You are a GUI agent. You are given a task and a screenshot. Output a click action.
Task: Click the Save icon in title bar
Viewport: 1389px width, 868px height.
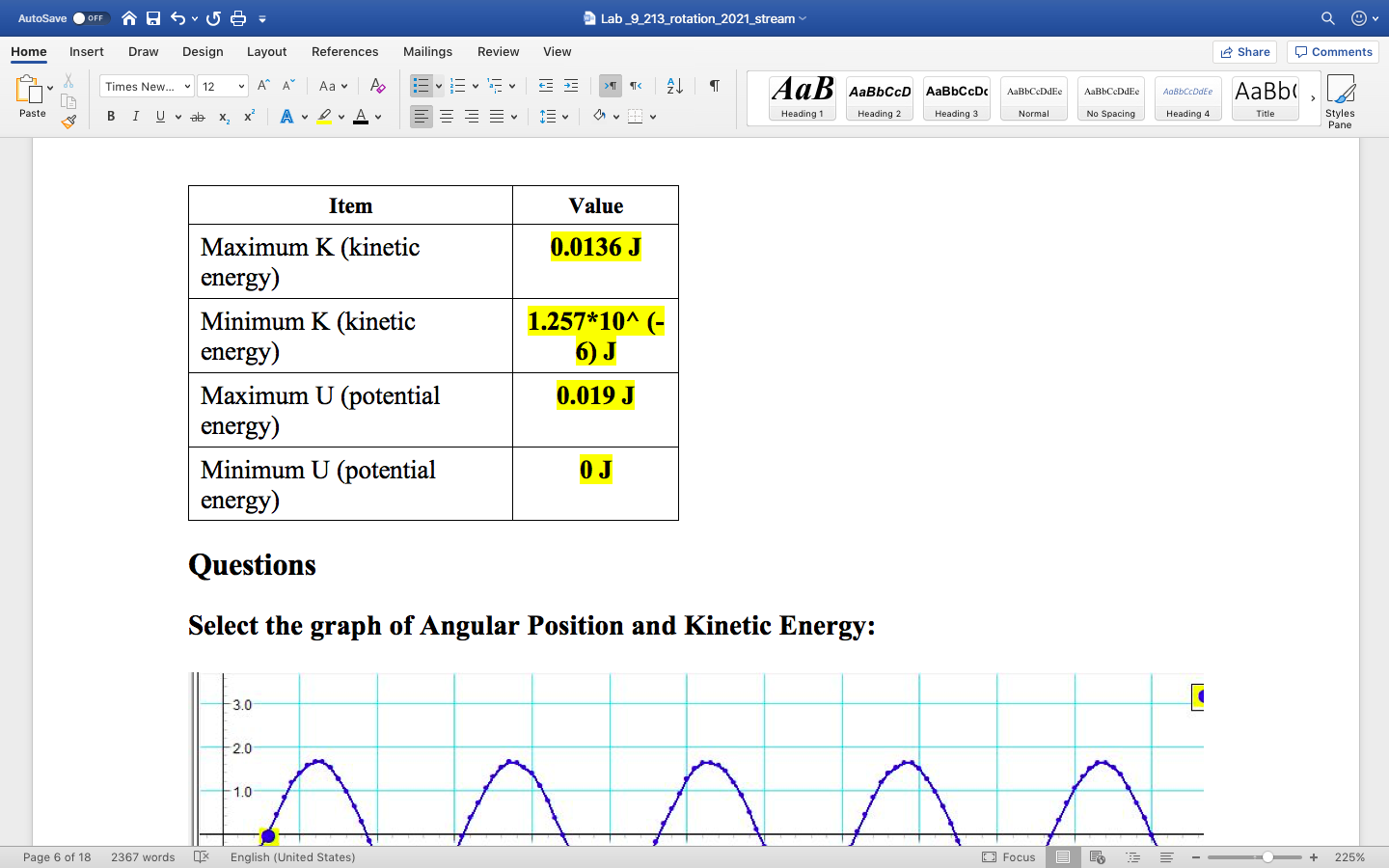click(153, 18)
